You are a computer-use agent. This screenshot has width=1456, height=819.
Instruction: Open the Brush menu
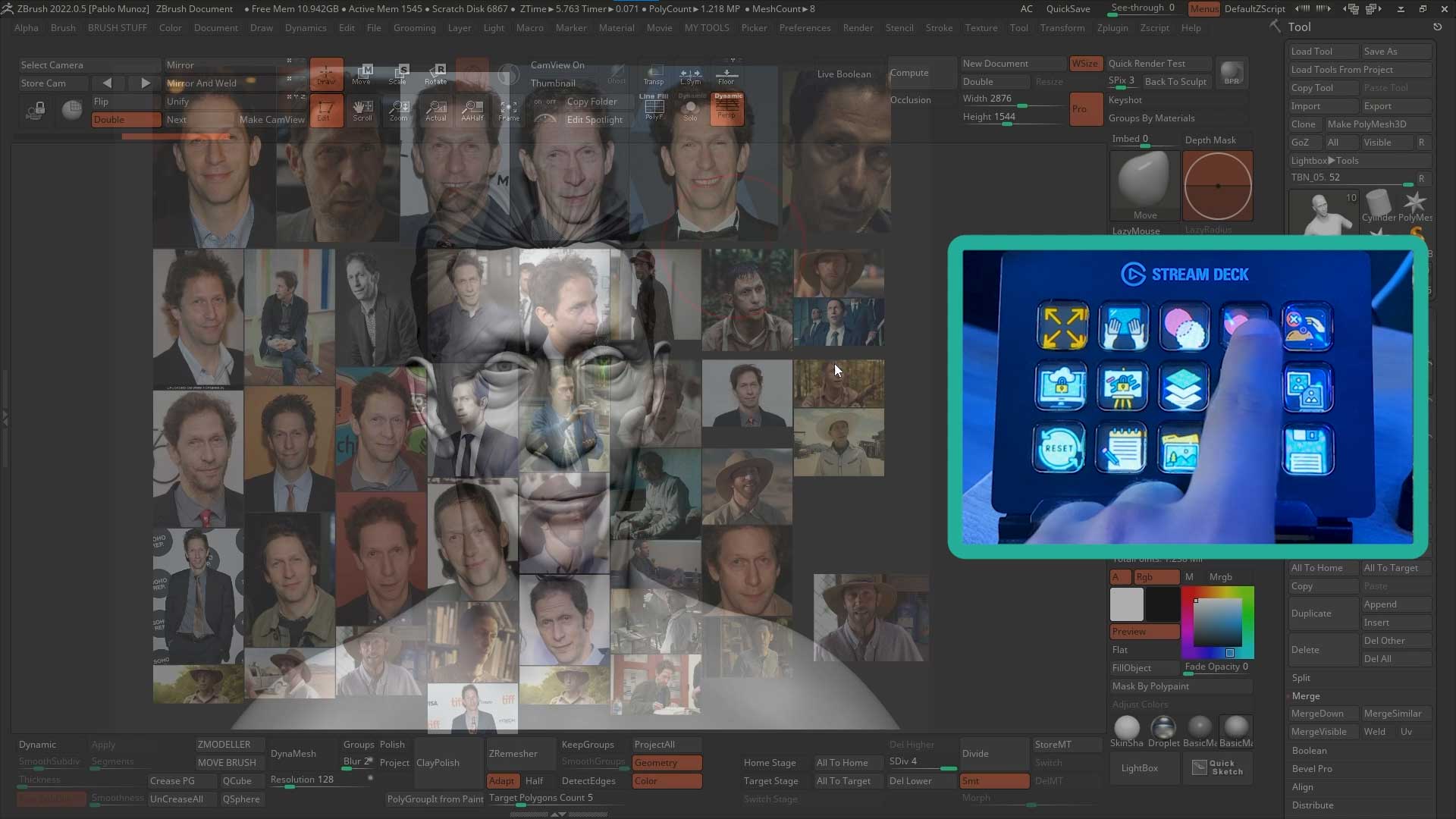point(63,28)
